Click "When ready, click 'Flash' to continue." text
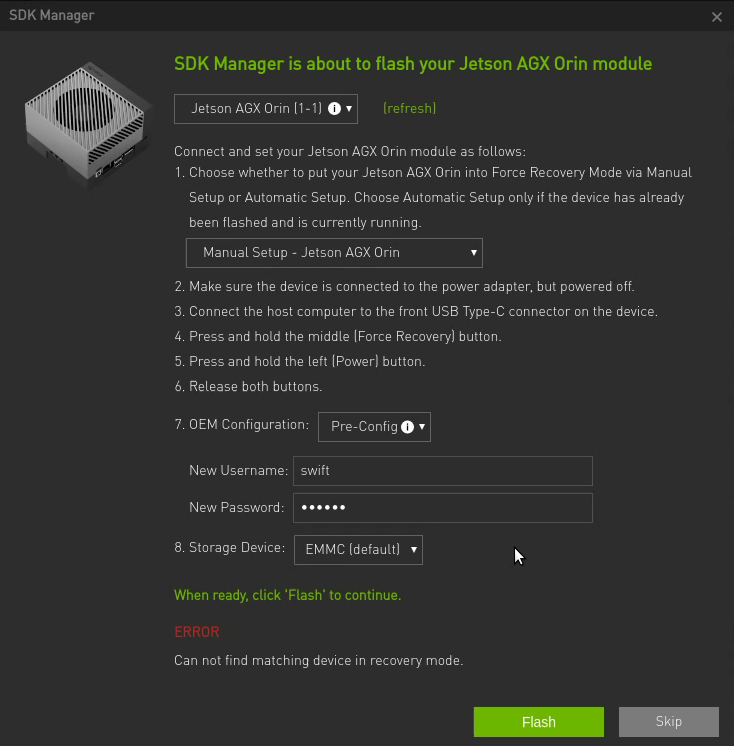Viewport: 734px width, 746px height. [x=288, y=595]
